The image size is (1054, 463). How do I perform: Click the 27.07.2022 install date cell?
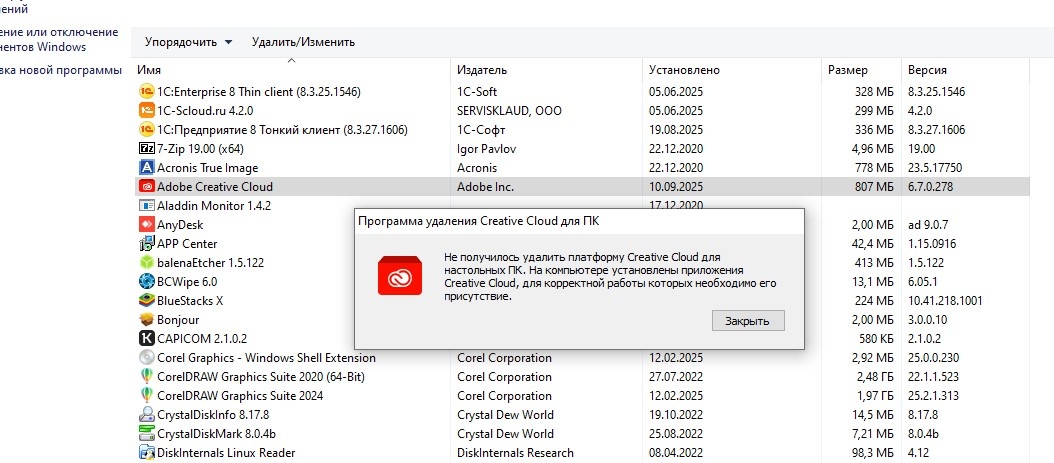tap(676, 376)
